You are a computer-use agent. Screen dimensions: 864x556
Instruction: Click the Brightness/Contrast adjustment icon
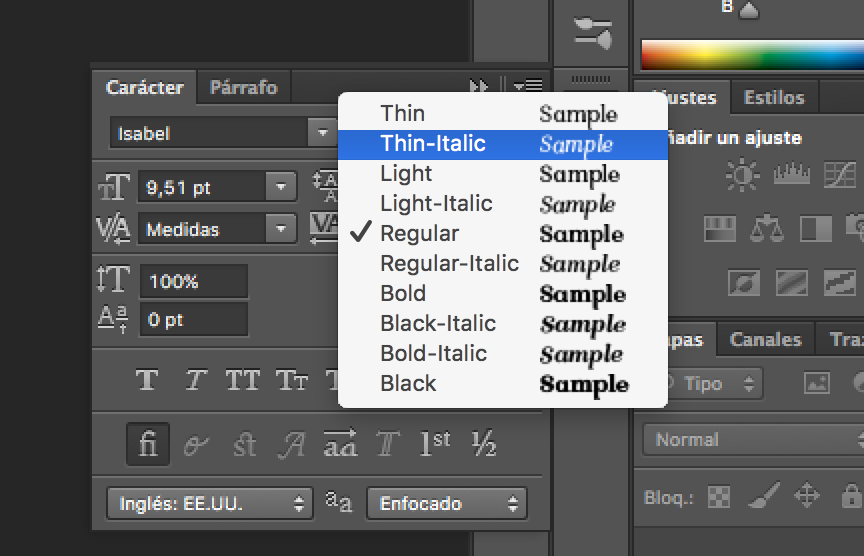click(x=742, y=176)
